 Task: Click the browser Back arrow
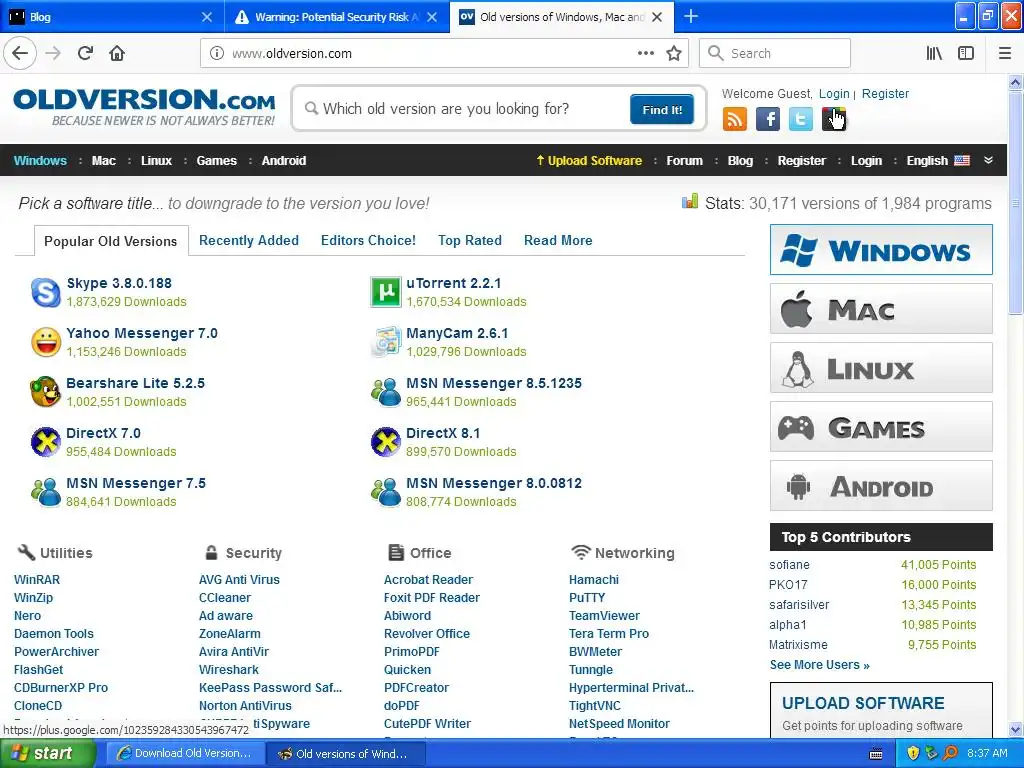click(x=20, y=53)
